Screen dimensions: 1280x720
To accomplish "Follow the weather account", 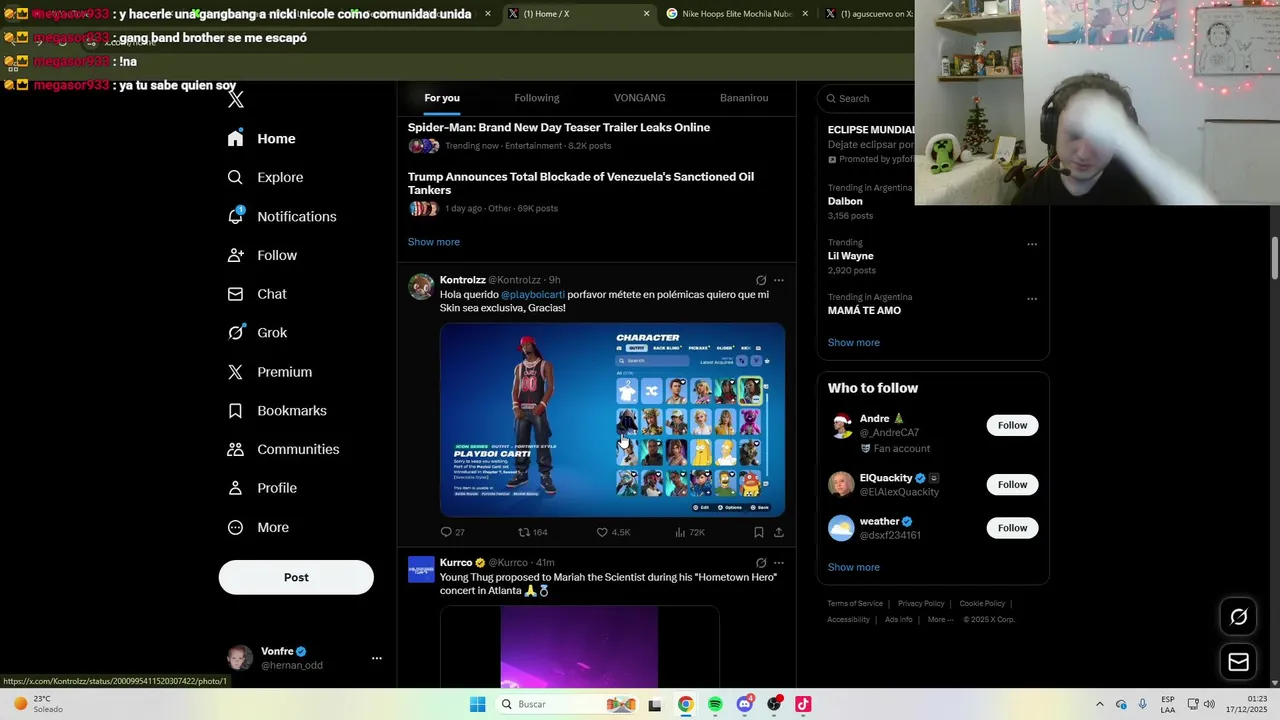I will (x=1012, y=528).
